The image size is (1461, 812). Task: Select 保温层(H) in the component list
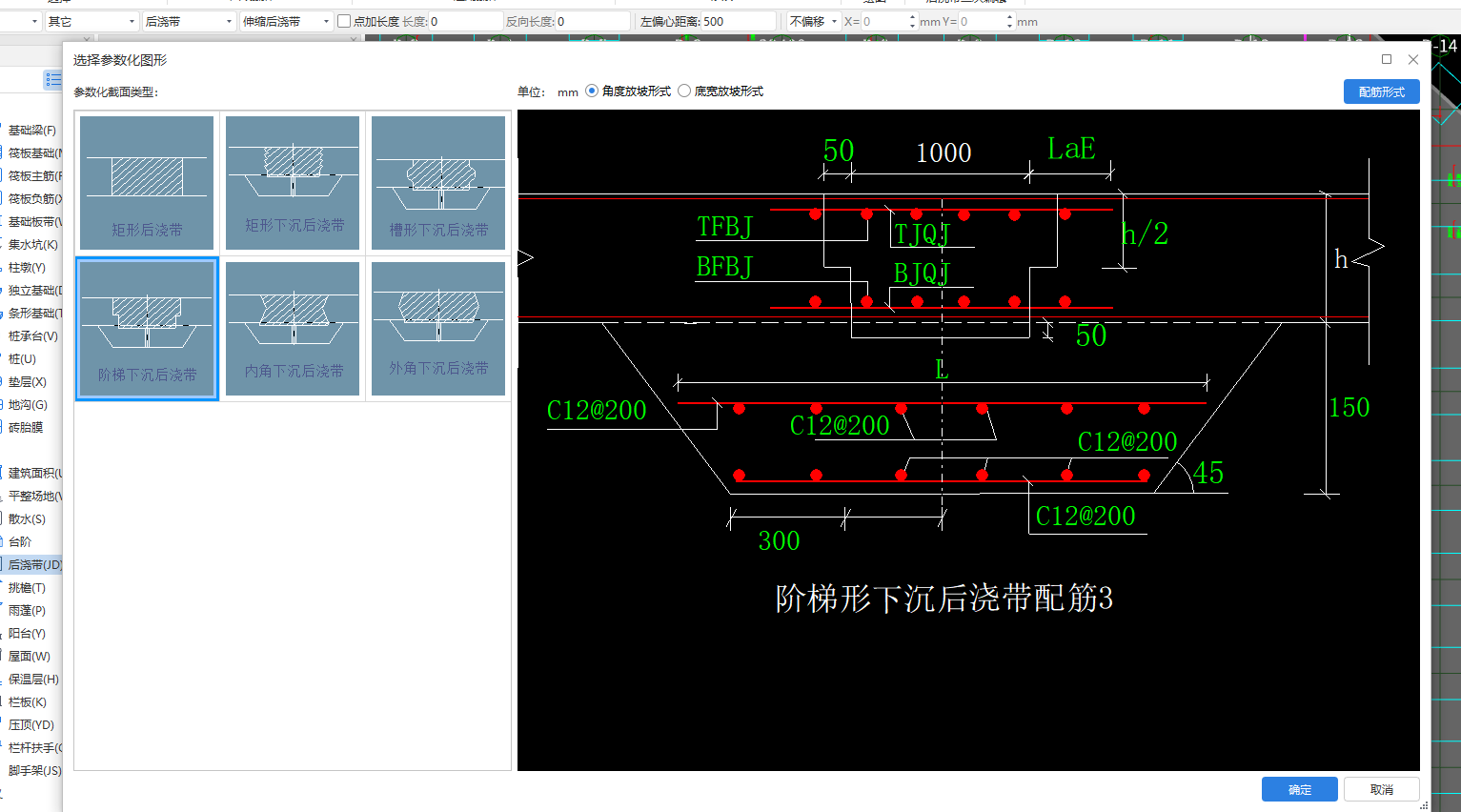32,679
